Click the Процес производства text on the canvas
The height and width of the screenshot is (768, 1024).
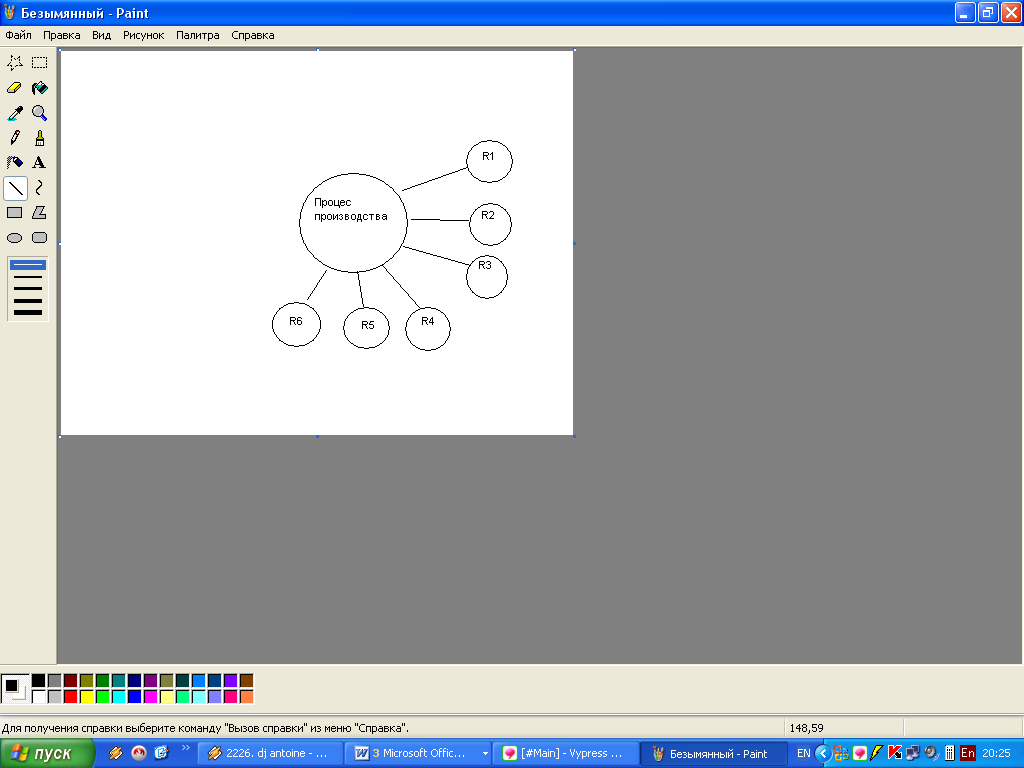click(x=351, y=210)
